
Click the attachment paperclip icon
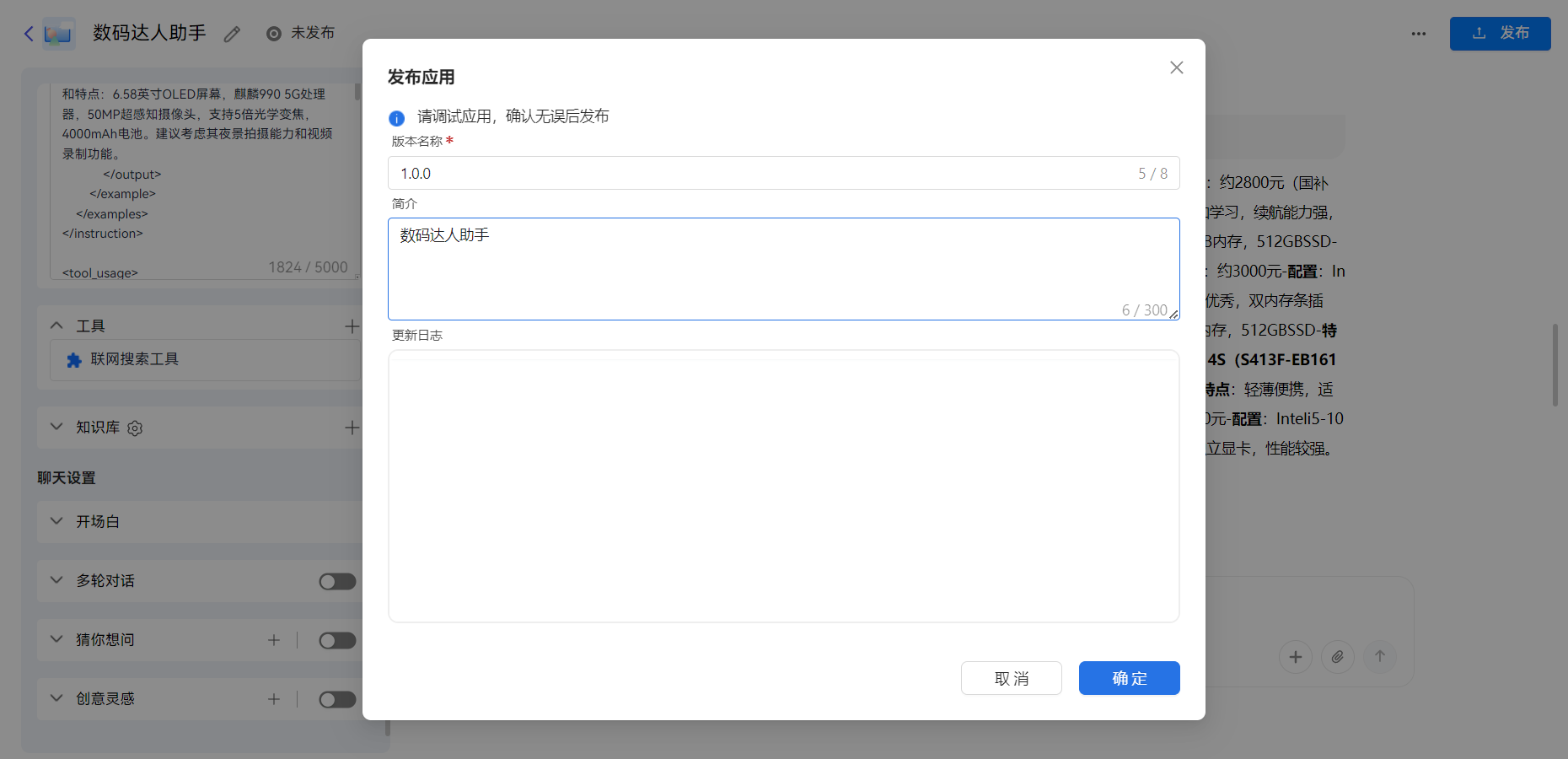(x=1338, y=657)
